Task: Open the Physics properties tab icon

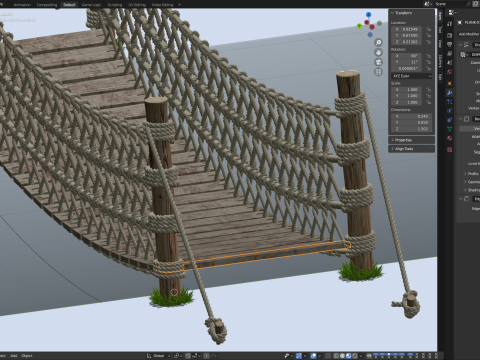Action: [x=449, y=110]
